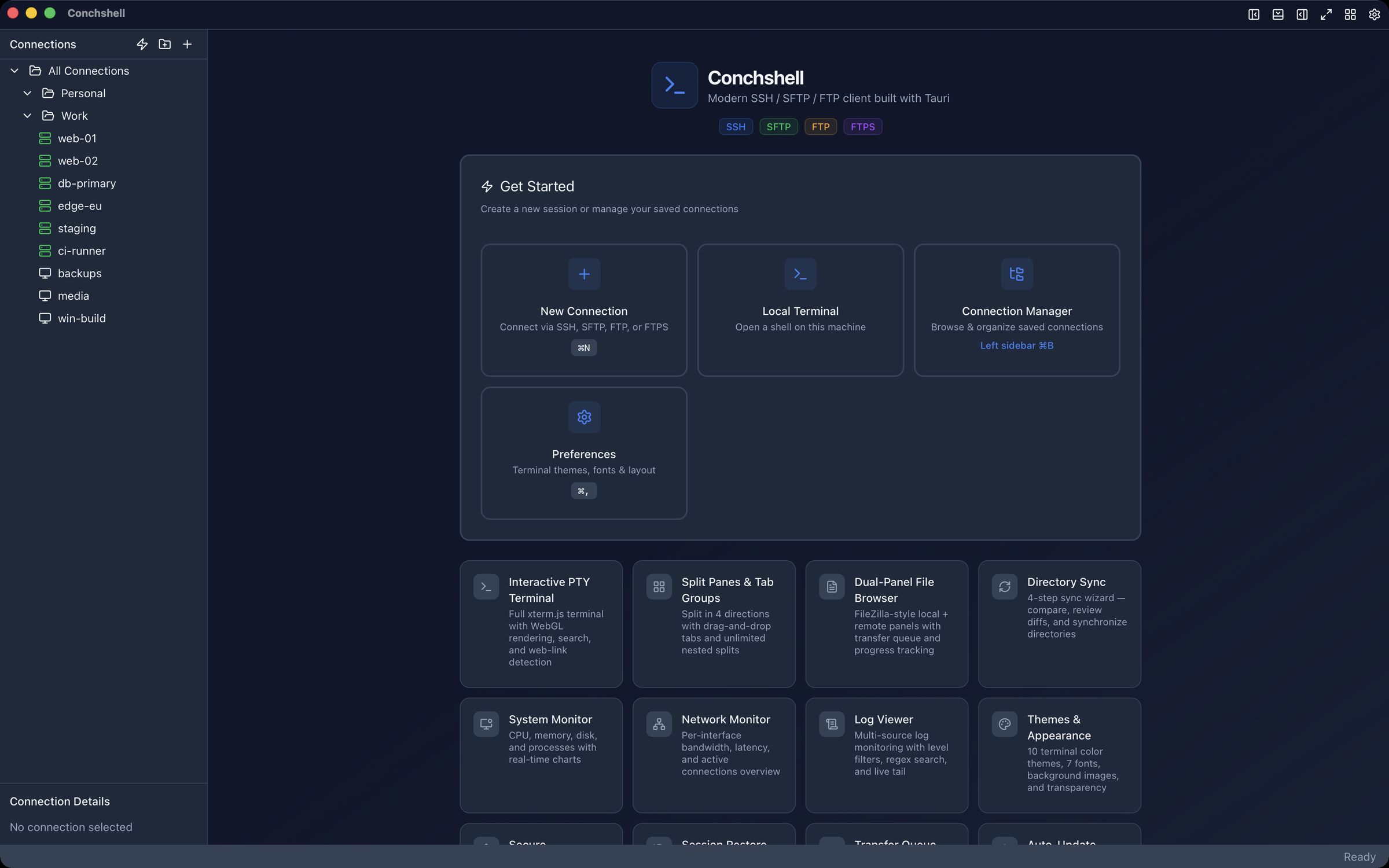Open settings gear icon in title bar
The height and width of the screenshot is (868, 1389).
[x=1375, y=14]
